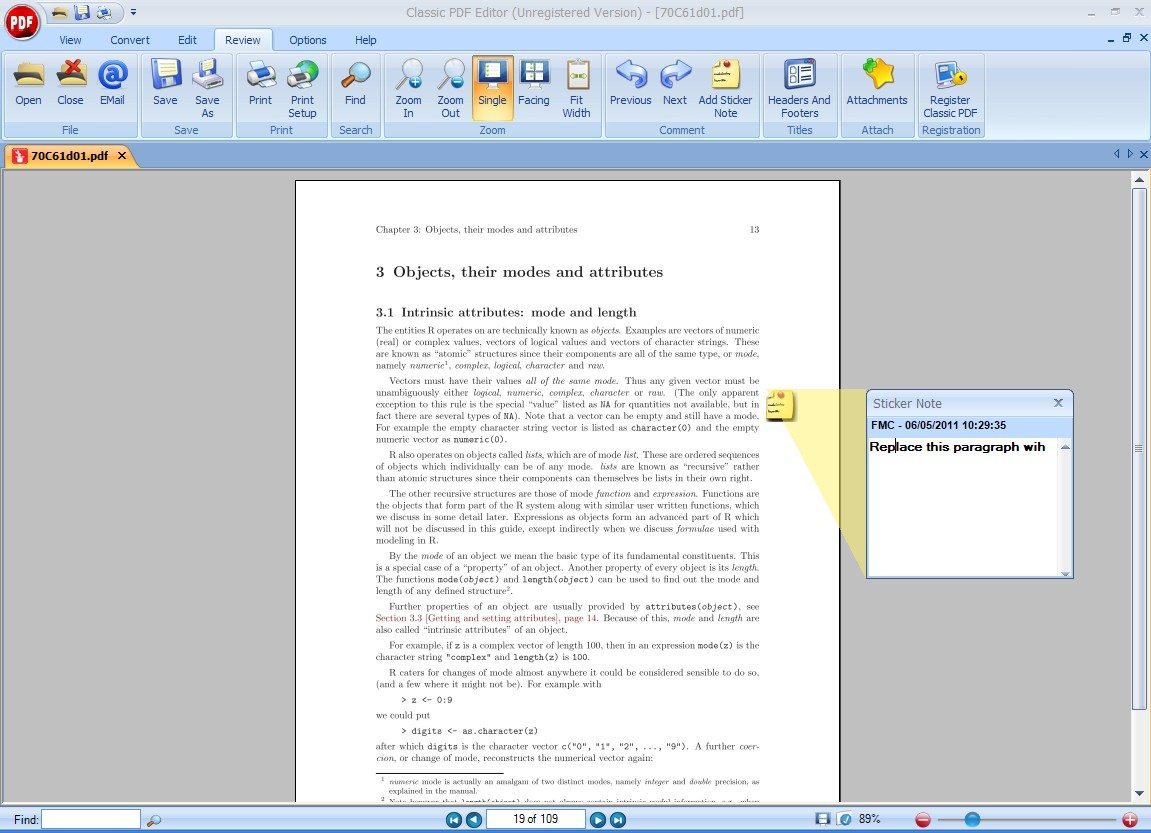Go to Previous comment
The height and width of the screenshot is (833, 1151).
click(x=631, y=82)
